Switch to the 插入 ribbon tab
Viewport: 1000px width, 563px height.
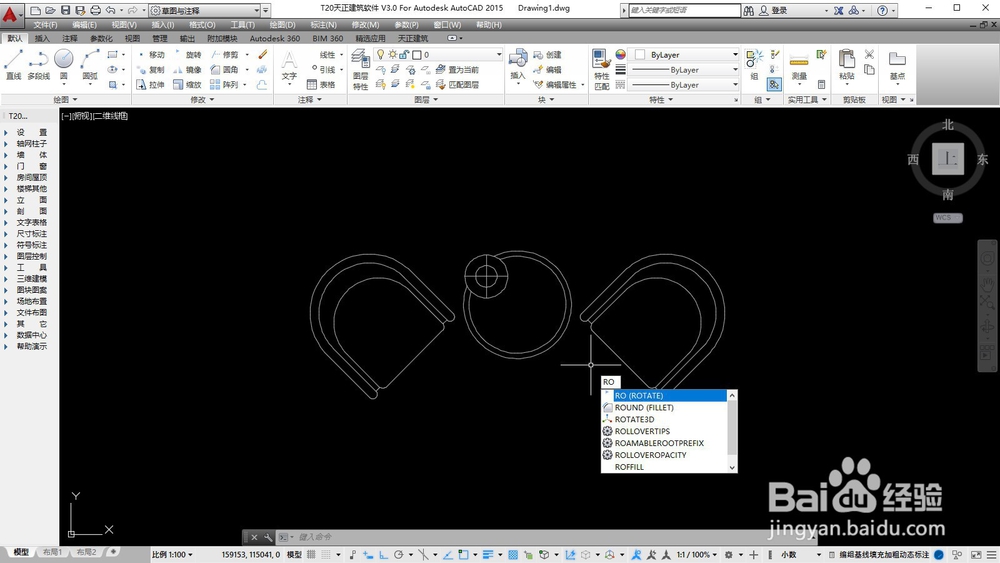click(42, 38)
